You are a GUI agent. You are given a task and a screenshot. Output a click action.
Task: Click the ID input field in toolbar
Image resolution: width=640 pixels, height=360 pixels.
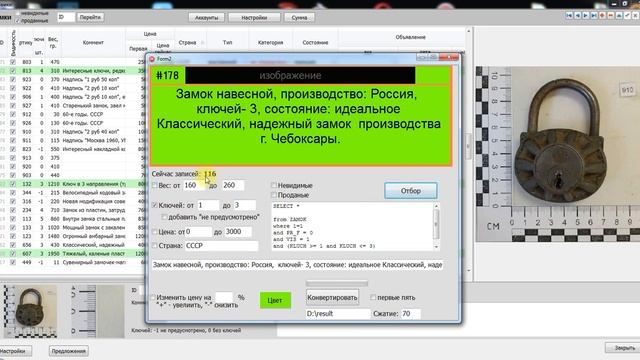point(66,18)
